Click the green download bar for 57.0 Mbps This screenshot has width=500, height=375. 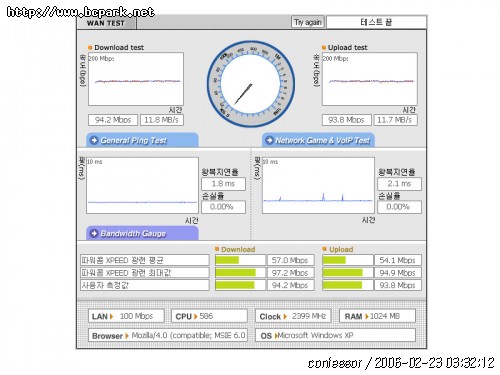(227, 260)
